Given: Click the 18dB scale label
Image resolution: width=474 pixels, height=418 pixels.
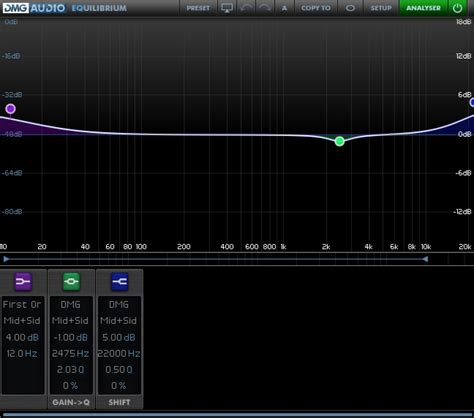Looking at the screenshot, I should point(463,22).
